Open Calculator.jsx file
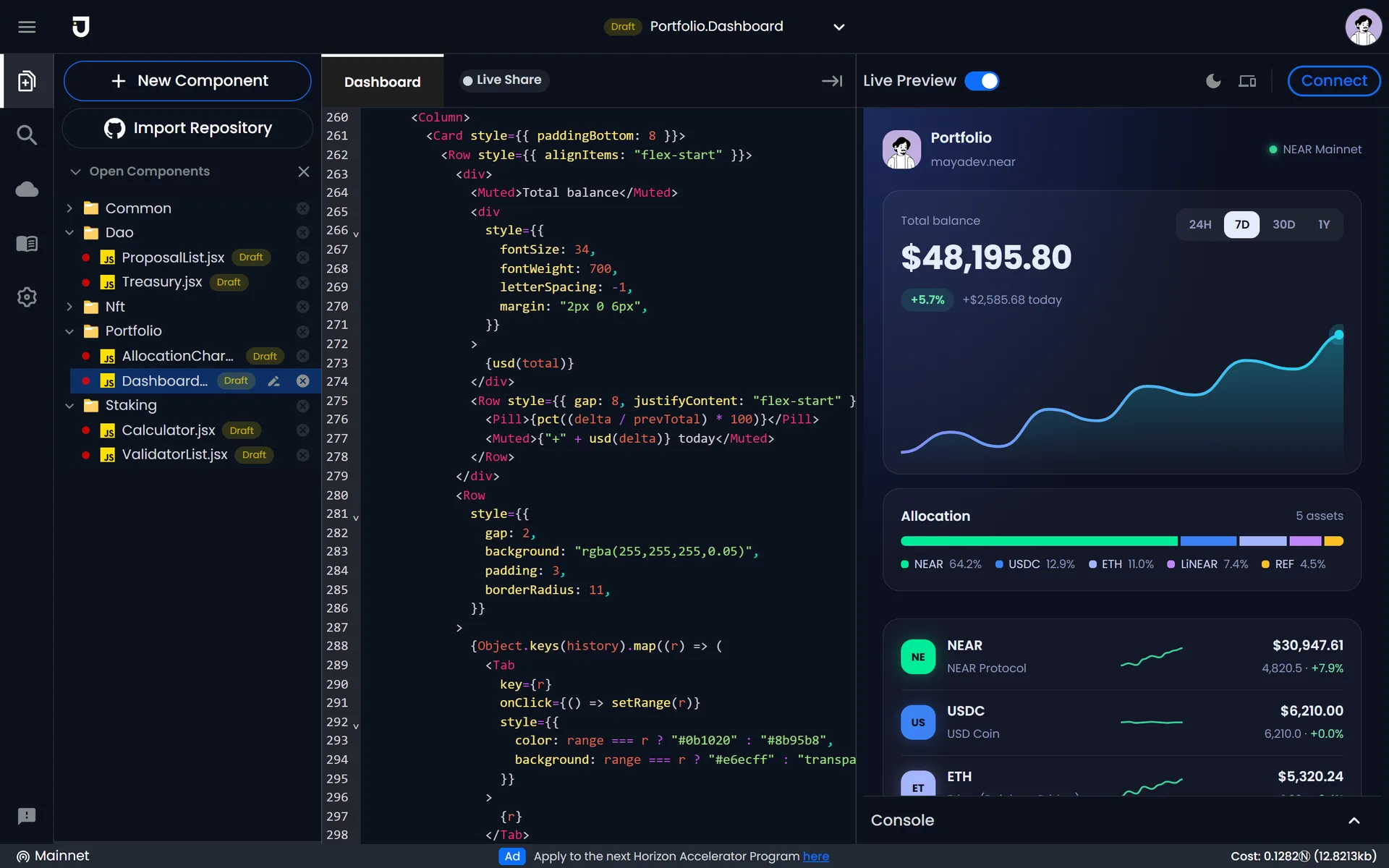The height and width of the screenshot is (868, 1389). [169, 430]
